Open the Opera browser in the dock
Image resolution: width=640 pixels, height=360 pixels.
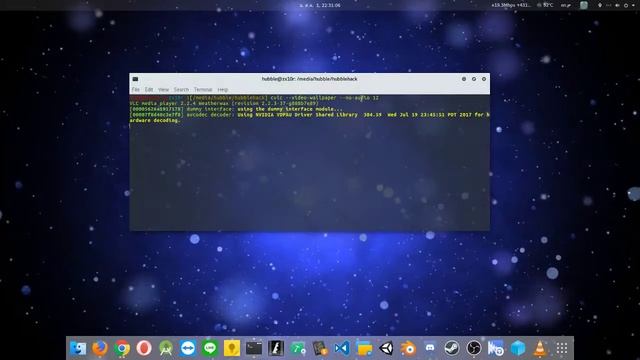coord(144,348)
